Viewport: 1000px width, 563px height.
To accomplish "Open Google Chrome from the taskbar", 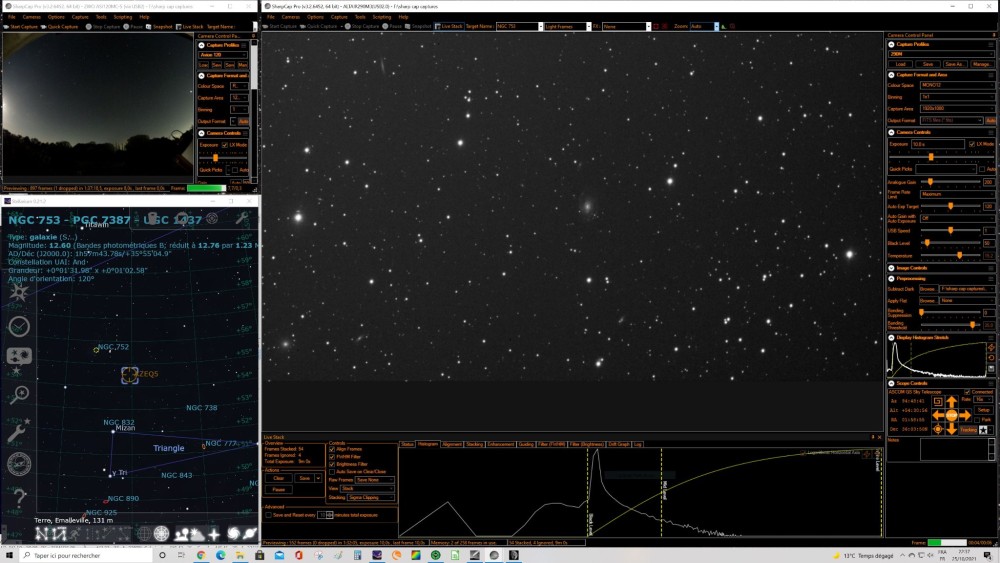I will tap(201, 555).
